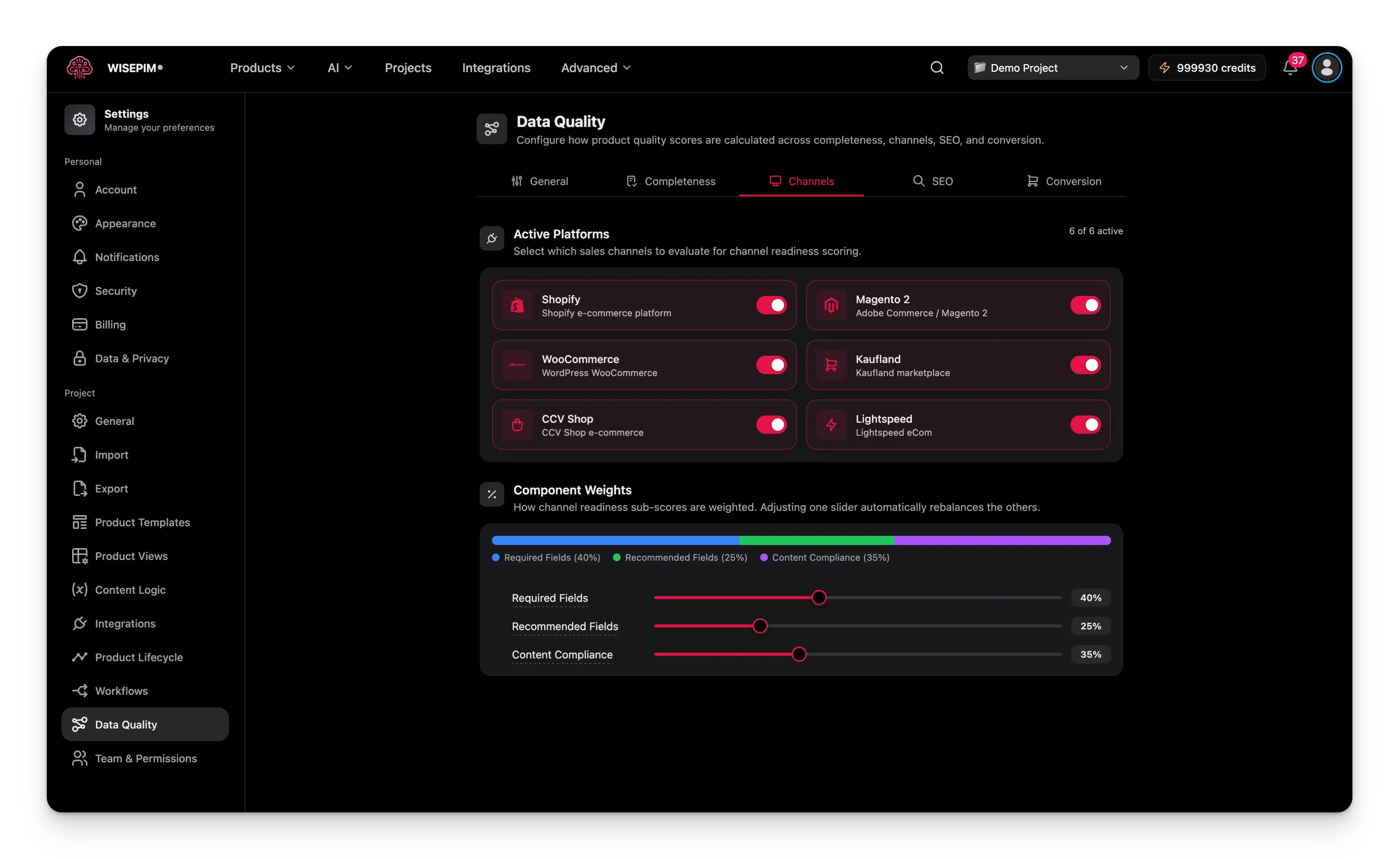
Task: Click the Export file icon
Action: tap(79, 489)
